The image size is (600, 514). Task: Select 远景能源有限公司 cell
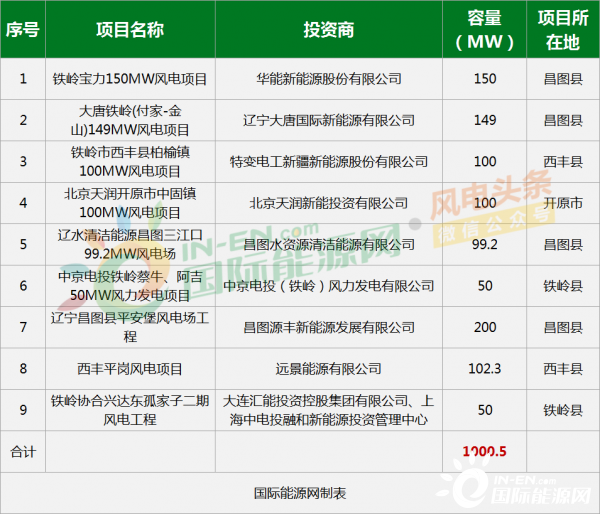329,369
